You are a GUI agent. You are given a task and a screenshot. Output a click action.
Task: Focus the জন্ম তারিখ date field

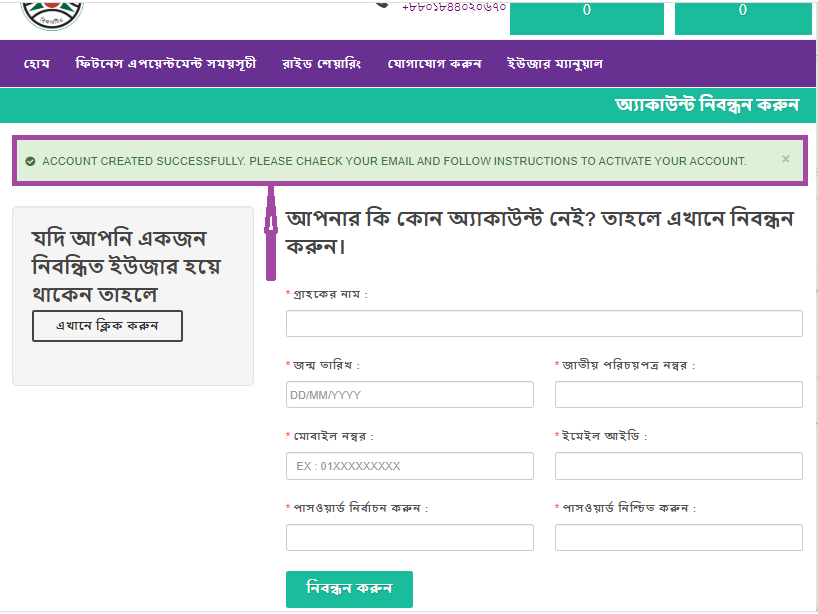point(410,395)
